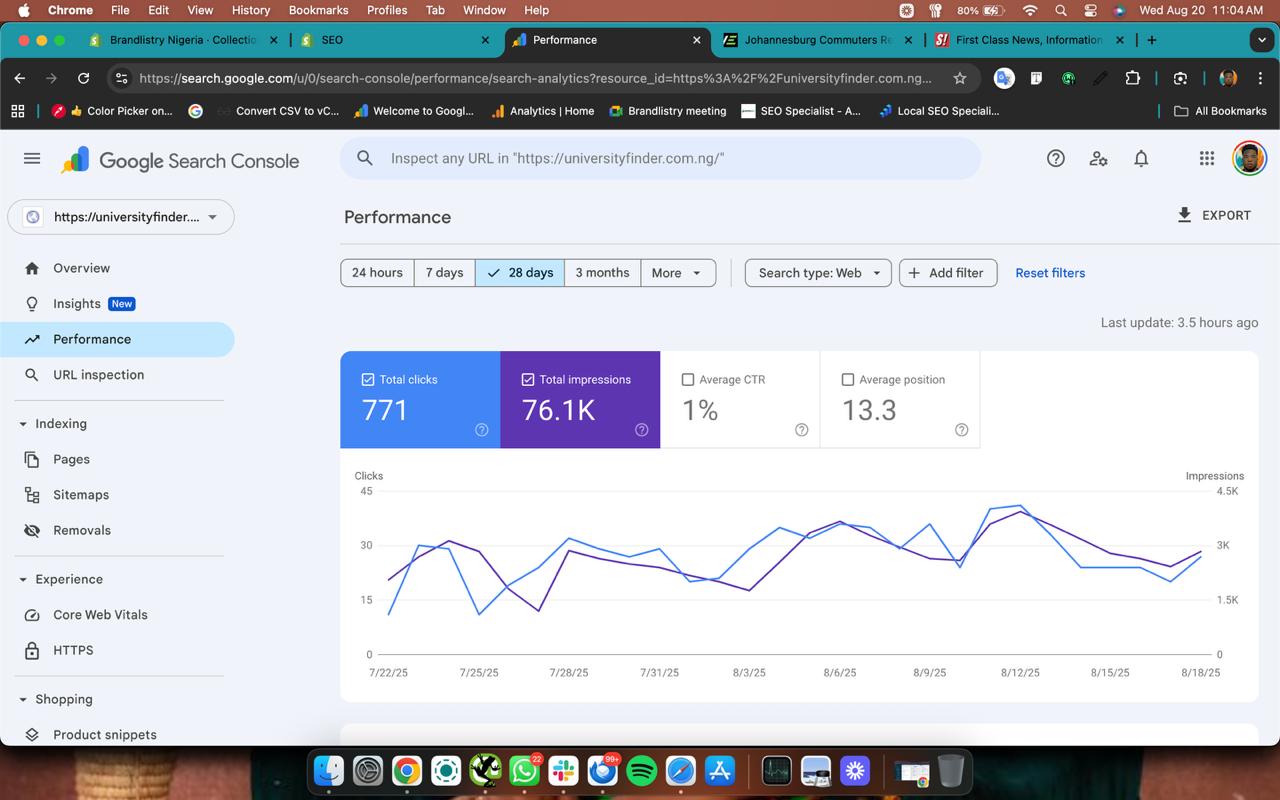Uncheck the Total clicks checkbox
1280x800 pixels.
click(368, 380)
